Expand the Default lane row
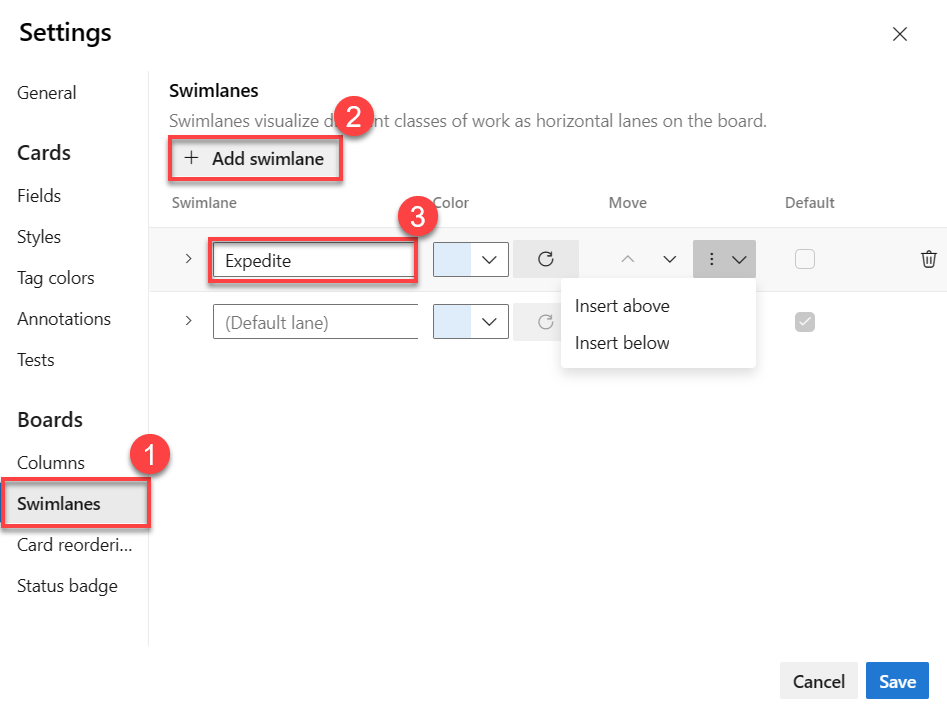947x711 pixels. click(189, 322)
